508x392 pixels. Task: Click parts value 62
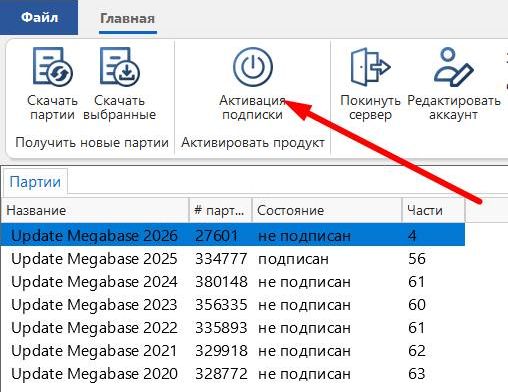click(417, 351)
